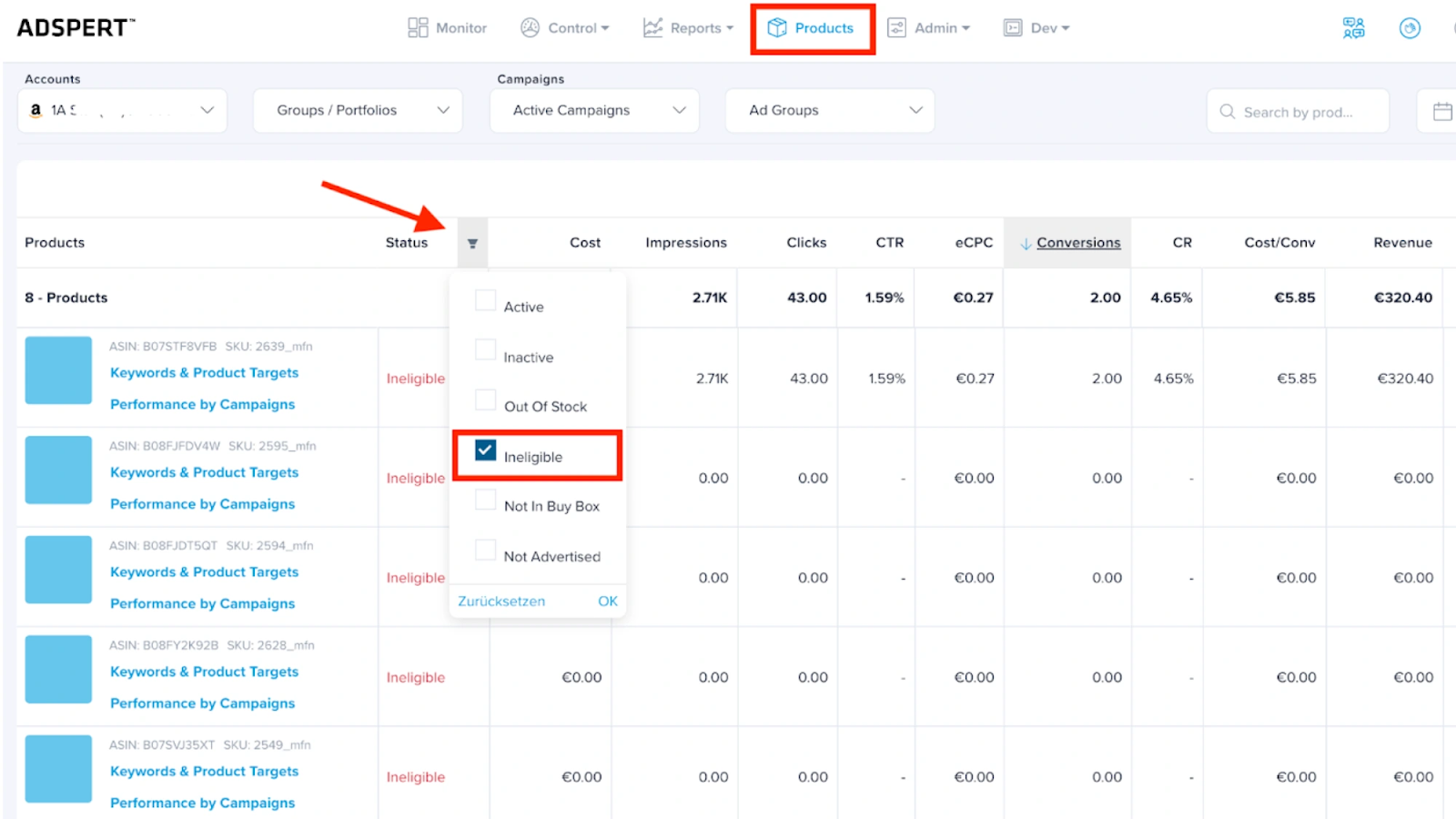
Task: Enable the Out Of Stock filter checkbox
Action: click(486, 400)
